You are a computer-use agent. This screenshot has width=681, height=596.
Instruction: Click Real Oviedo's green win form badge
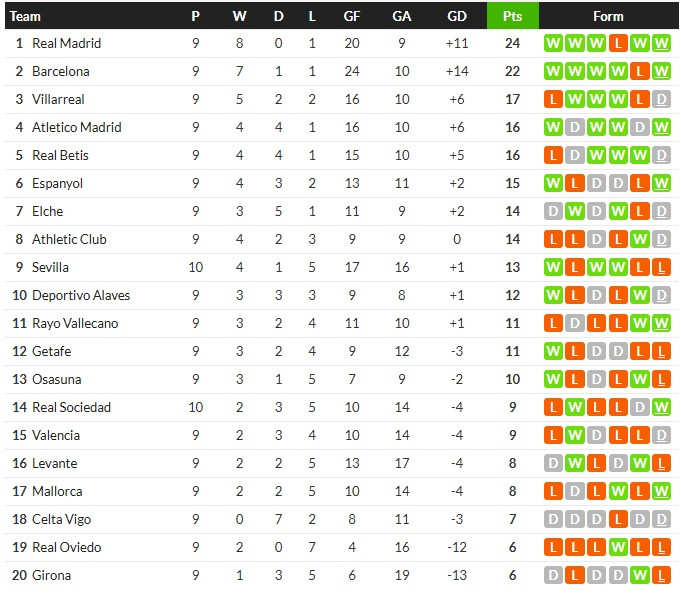tap(618, 548)
